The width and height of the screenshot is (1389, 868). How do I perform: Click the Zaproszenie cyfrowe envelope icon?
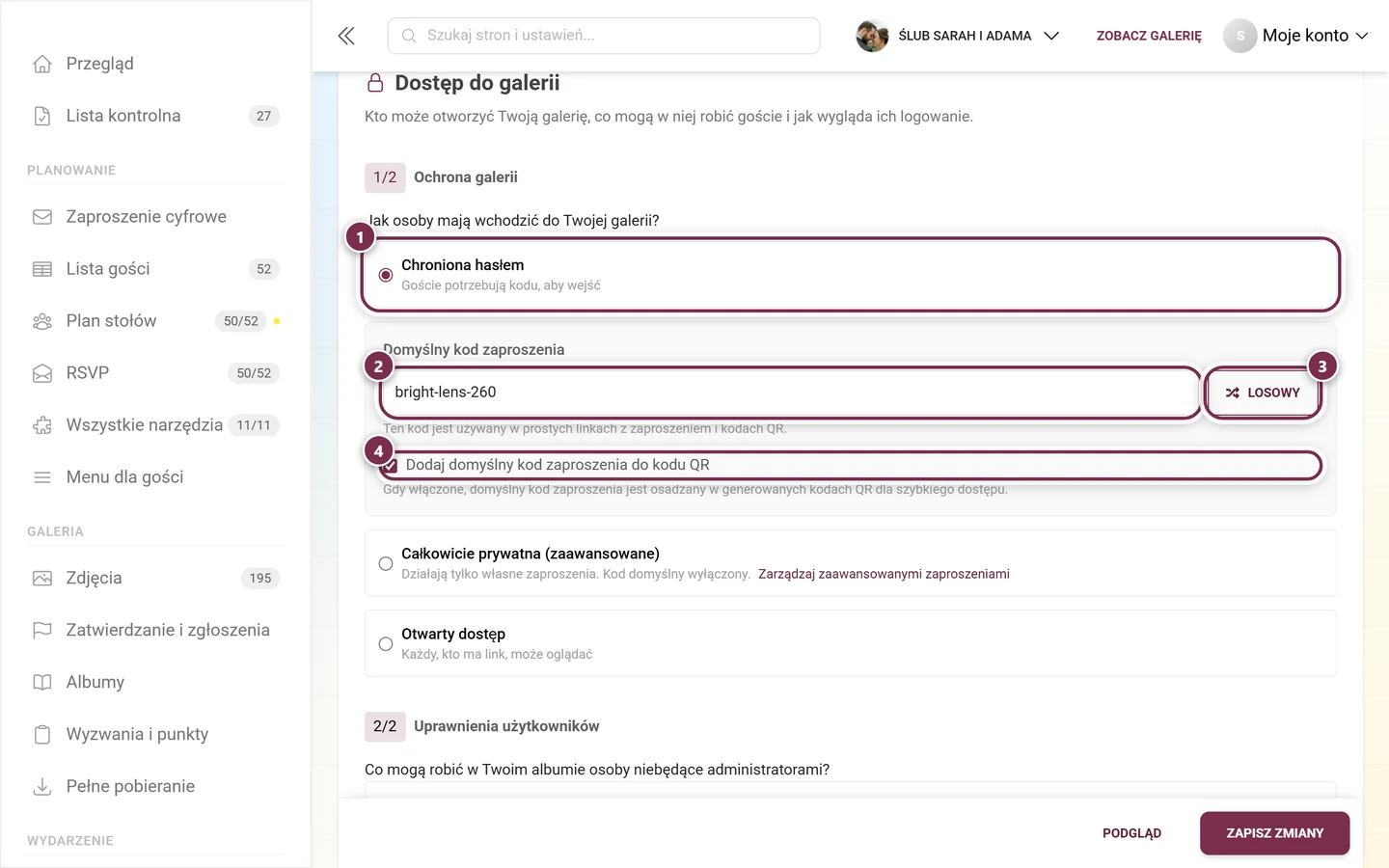[42, 217]
